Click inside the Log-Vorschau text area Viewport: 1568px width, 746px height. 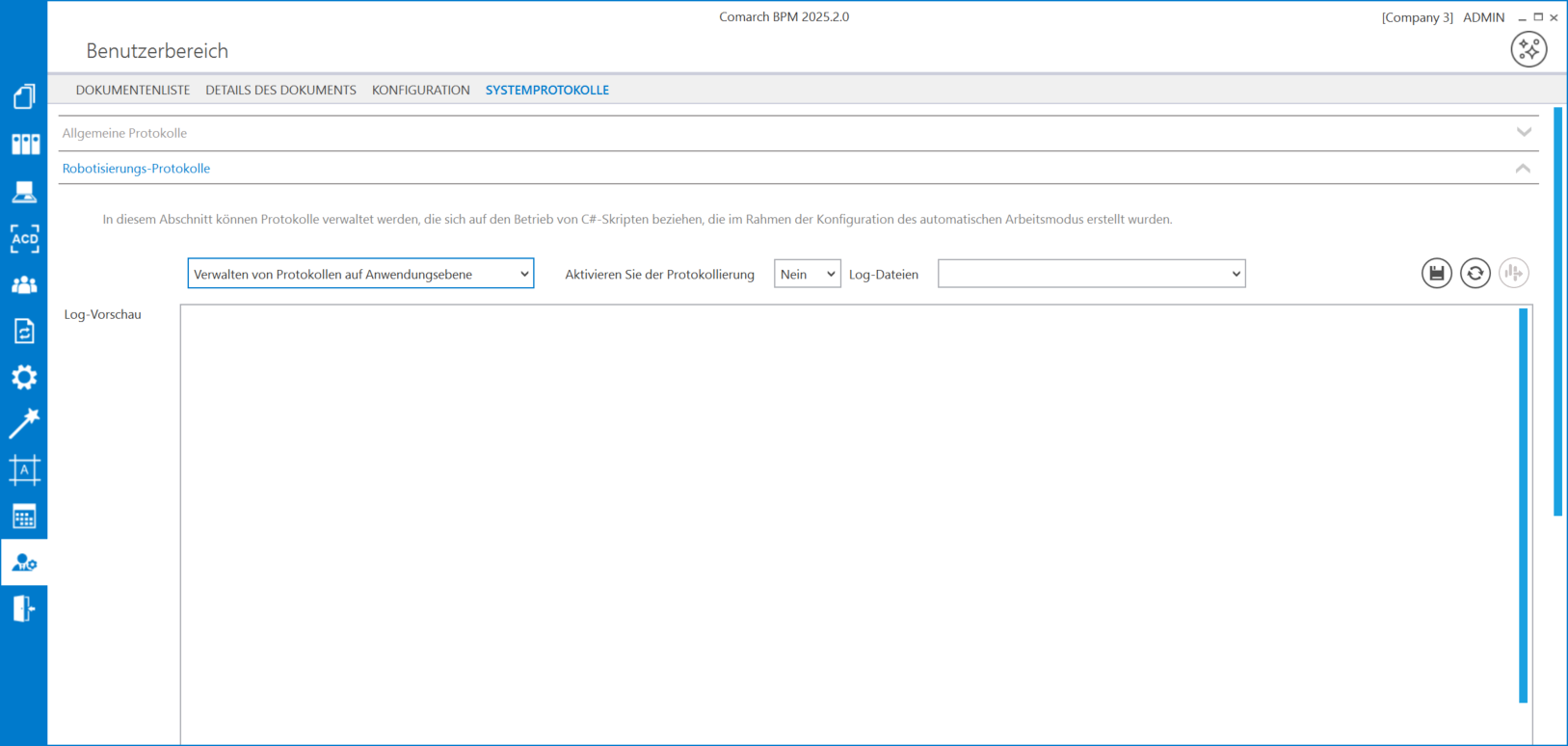pos(848,520)
